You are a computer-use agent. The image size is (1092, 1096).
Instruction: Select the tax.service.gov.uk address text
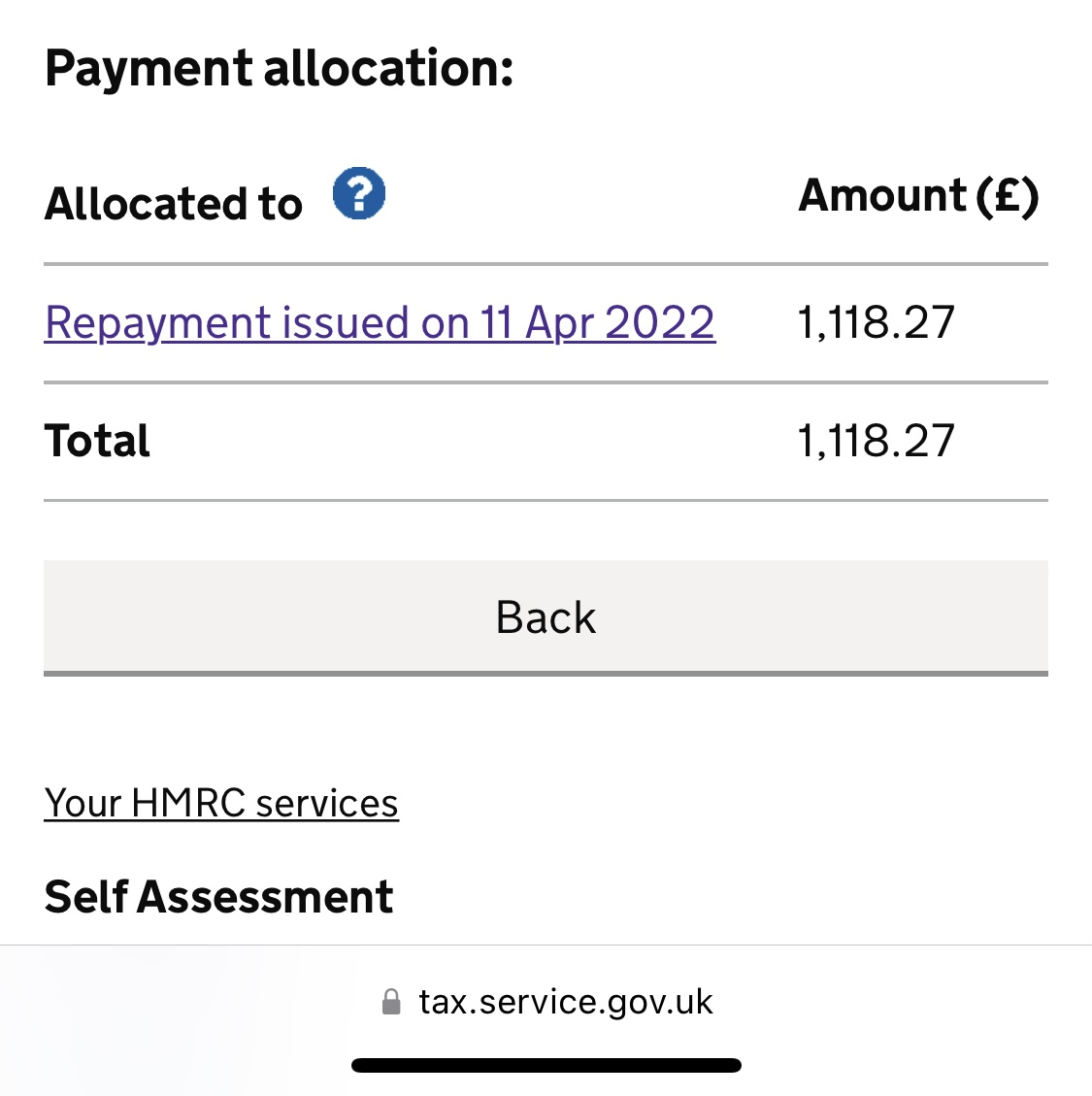[x=566, y=1002]
